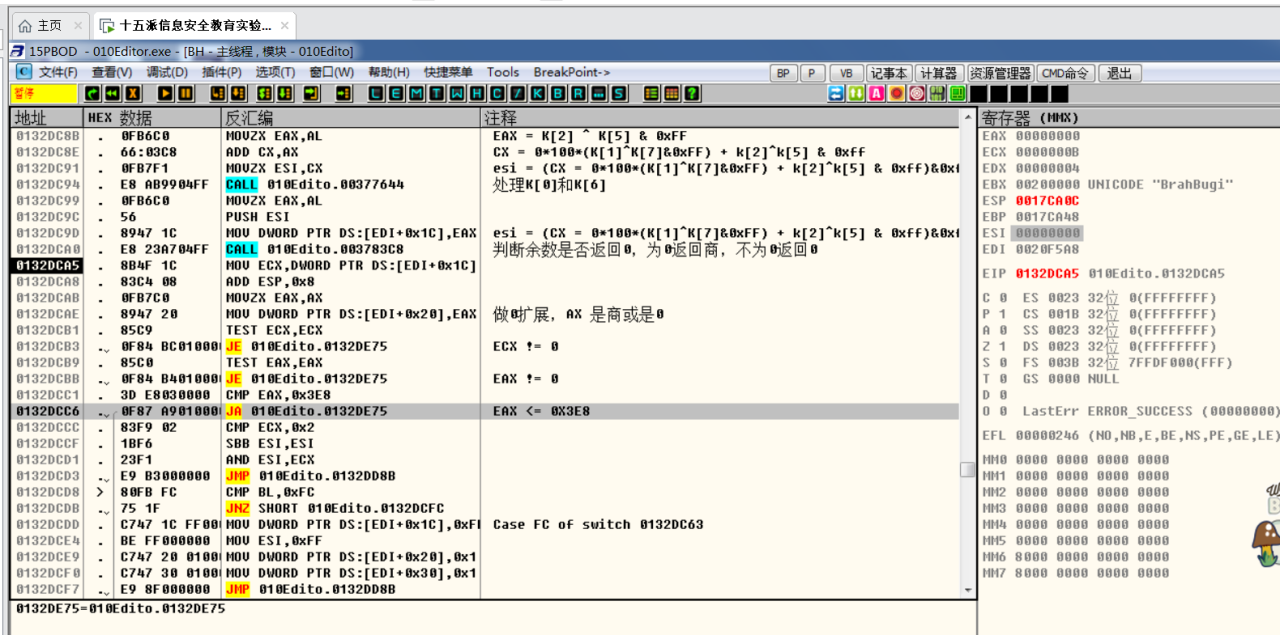Open the Log window with L icon
The height and width of the screenshot is (635, 1280).
(x=376, y=93)
